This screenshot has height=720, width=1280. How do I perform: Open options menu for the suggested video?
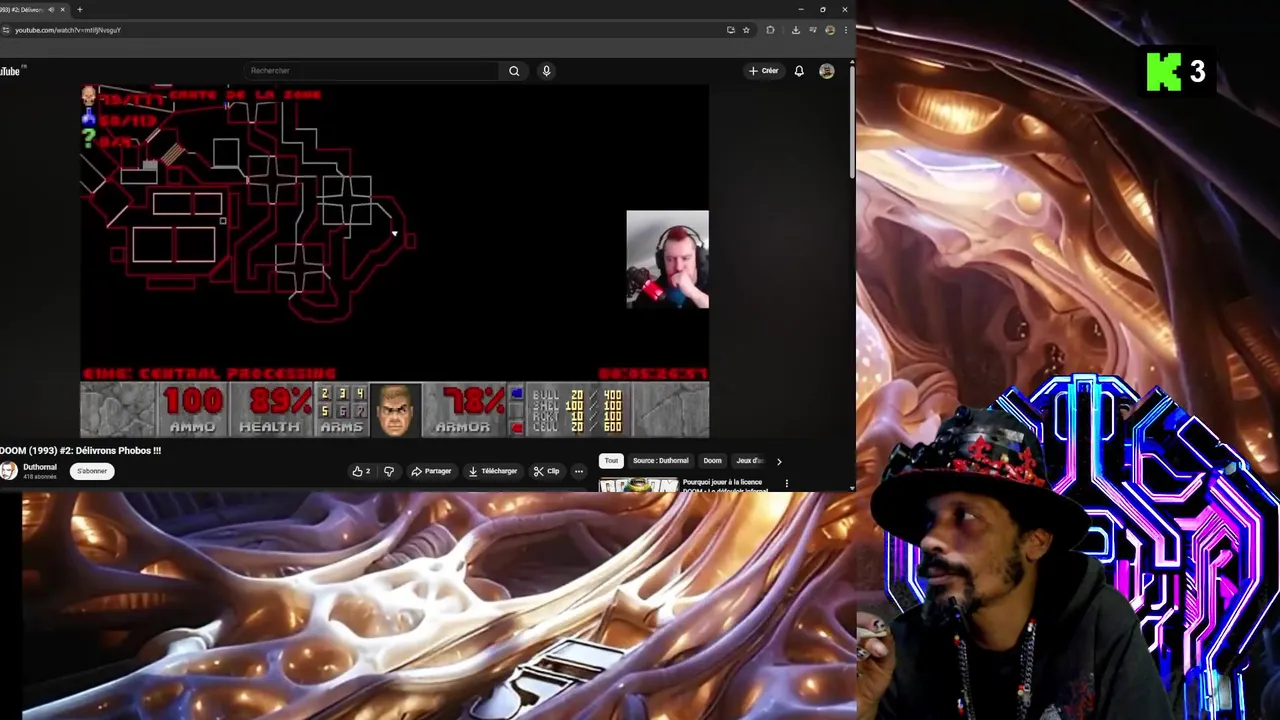tap(786, 484)
